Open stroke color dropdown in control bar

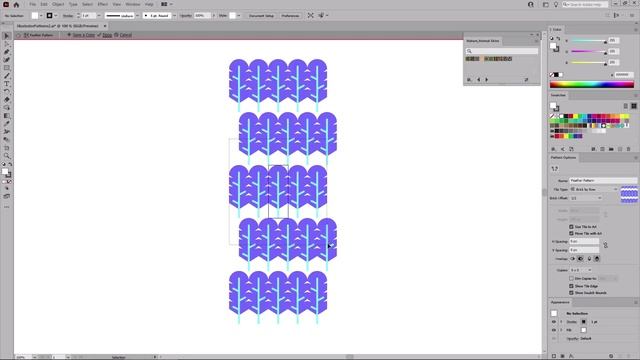coord(56,16)
